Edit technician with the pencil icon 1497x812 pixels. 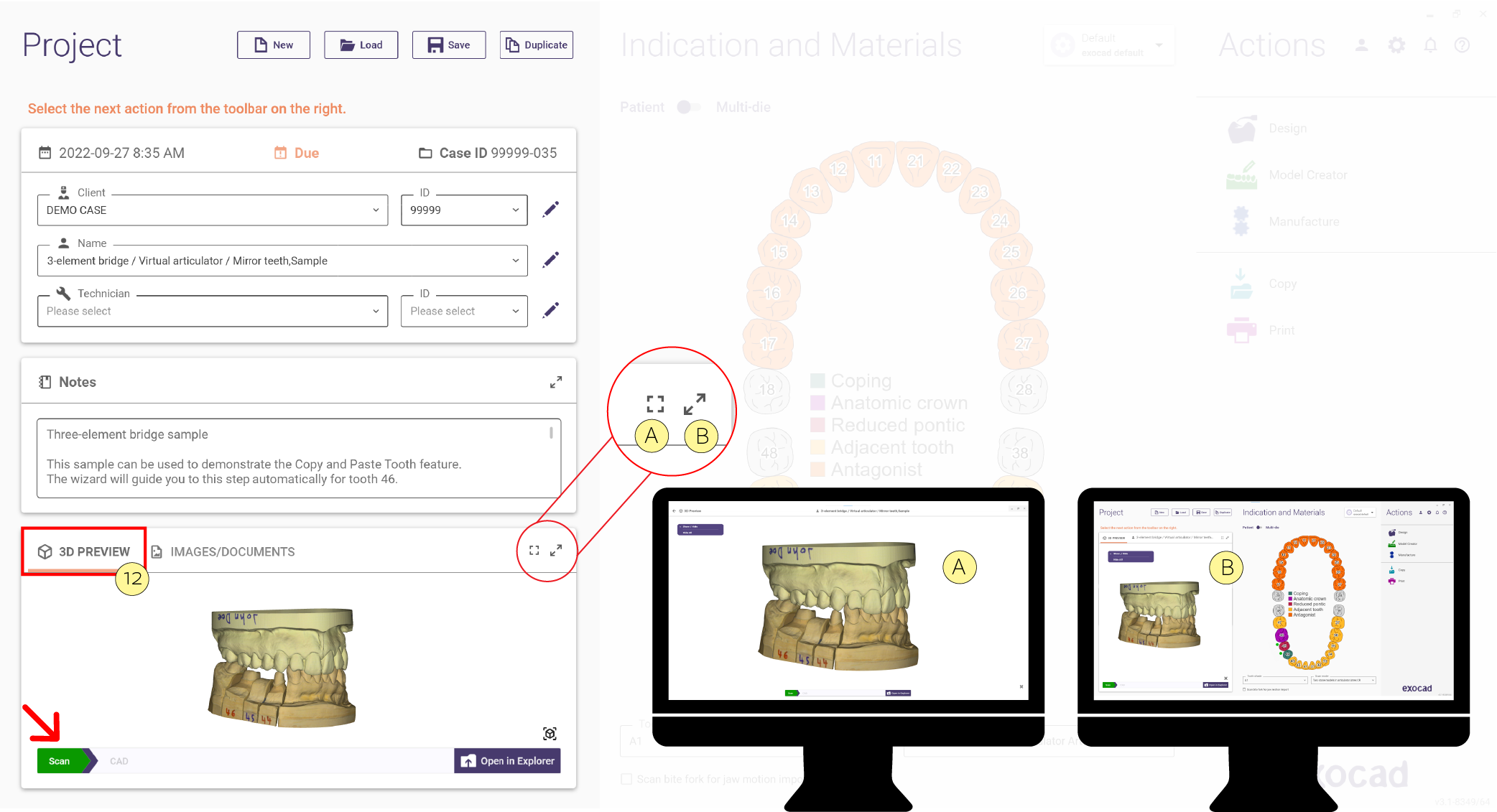click(x=551, y=310)
